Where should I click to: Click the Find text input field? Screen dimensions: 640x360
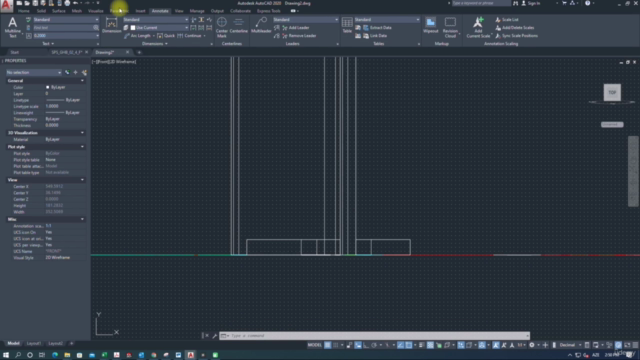[x=62, y=28]
